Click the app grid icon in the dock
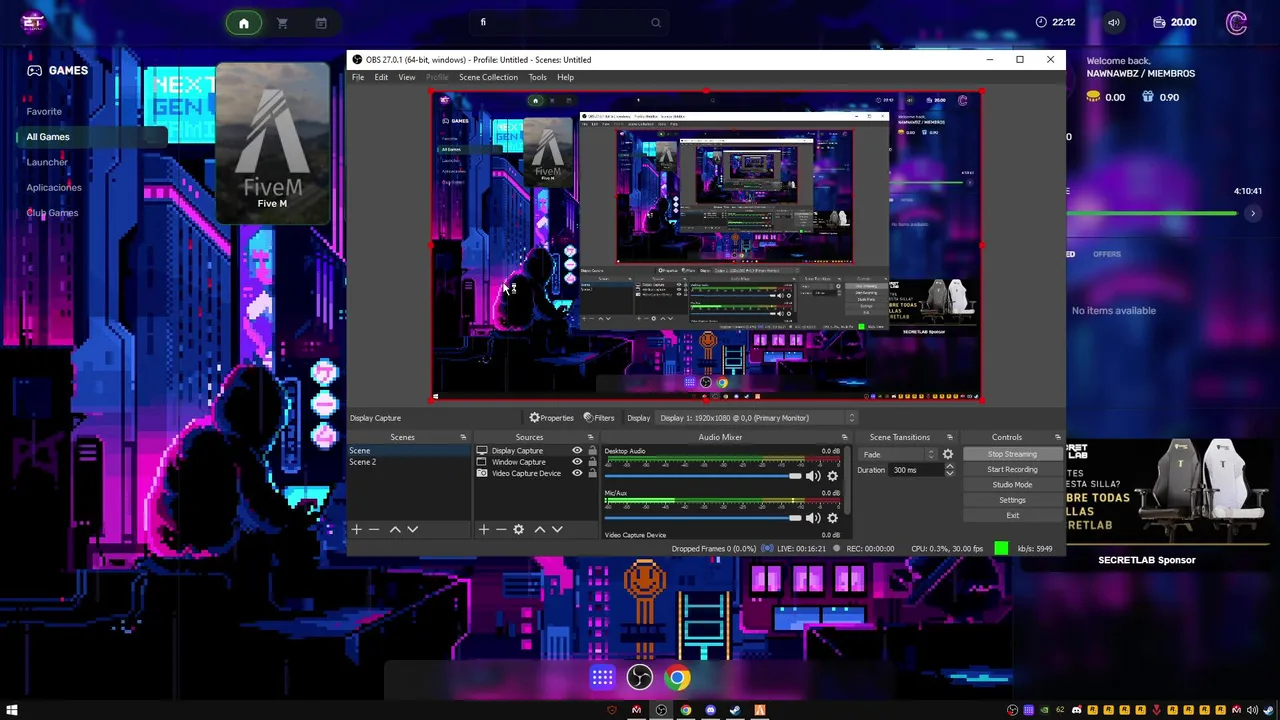1280x720 pixels. point(602,678)
